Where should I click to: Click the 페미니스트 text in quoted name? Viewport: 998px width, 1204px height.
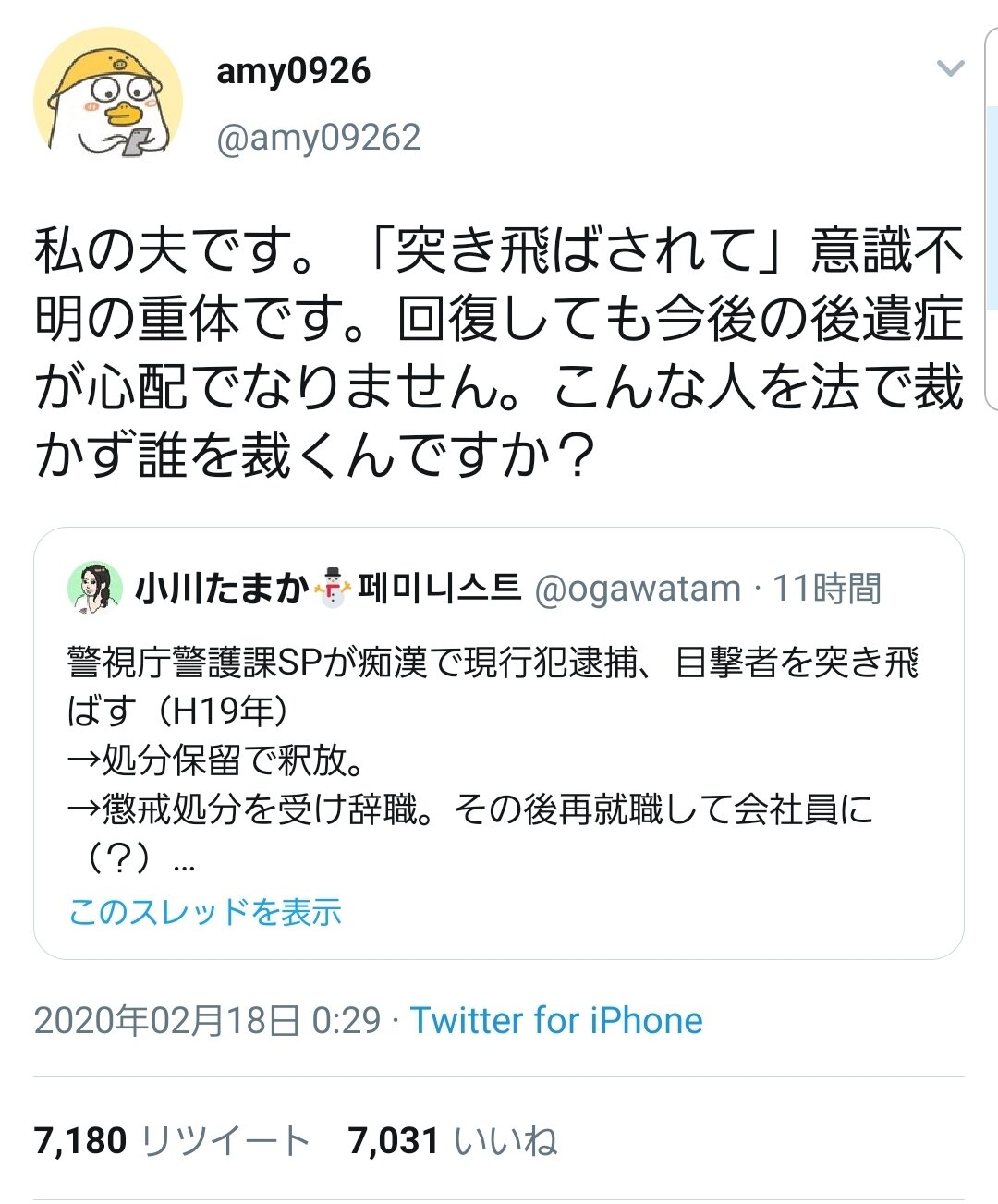click(439, 588)
